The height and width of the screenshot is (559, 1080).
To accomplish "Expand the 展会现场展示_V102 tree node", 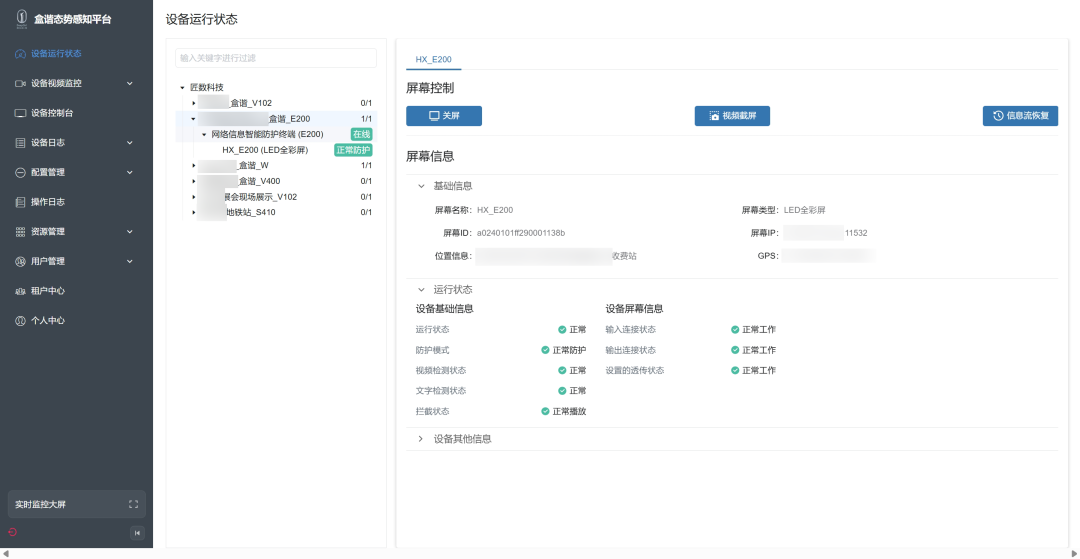I will pos(194,197).
